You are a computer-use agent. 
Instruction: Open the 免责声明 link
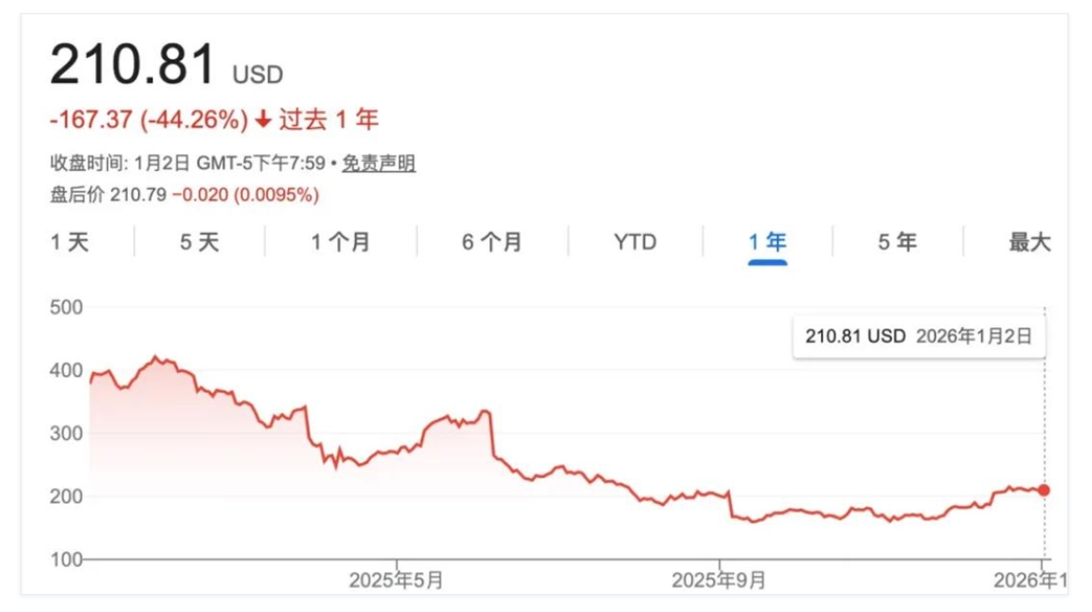tap(379, 164)
